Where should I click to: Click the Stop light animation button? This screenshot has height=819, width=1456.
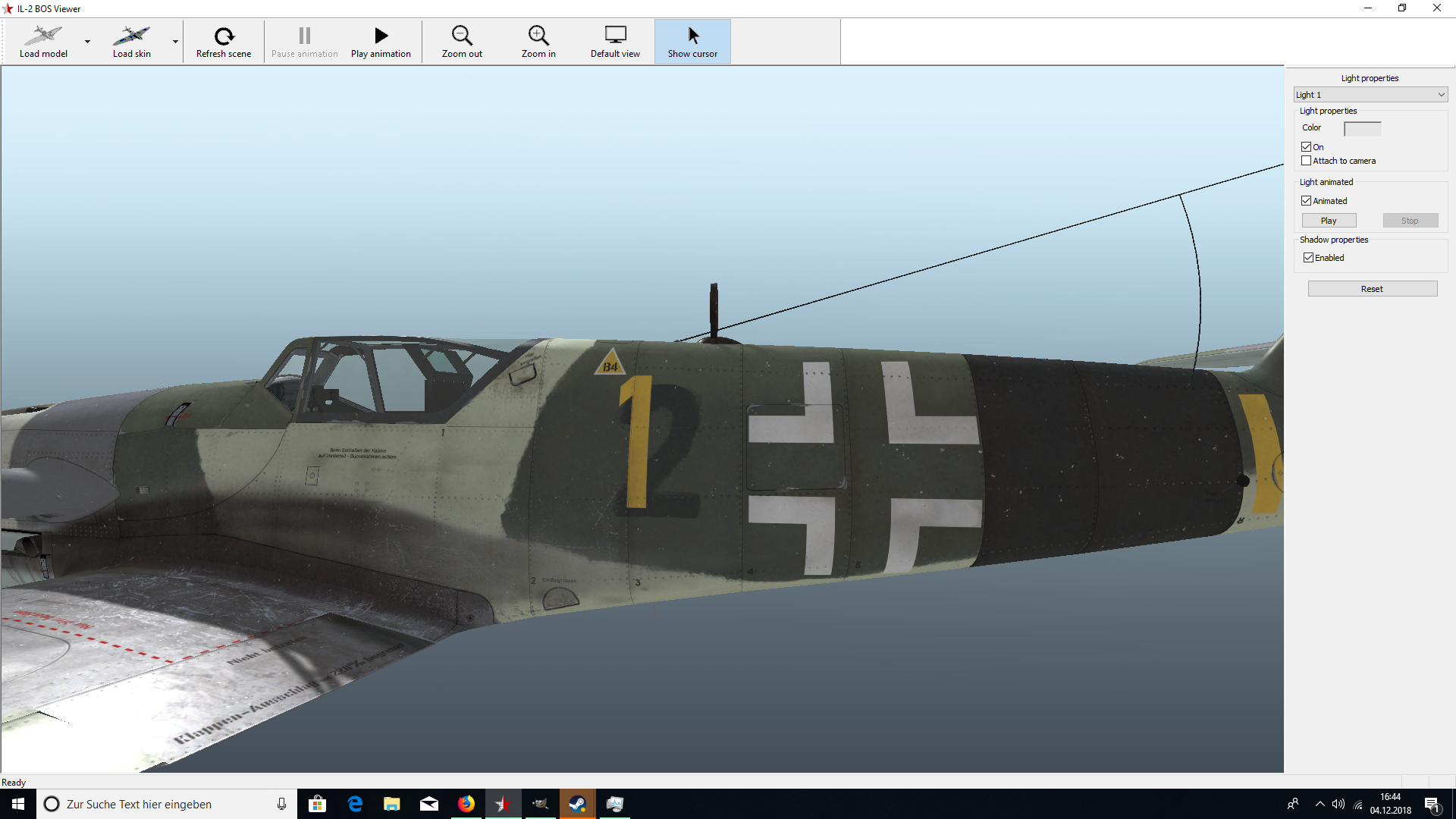coord(1410,221)
